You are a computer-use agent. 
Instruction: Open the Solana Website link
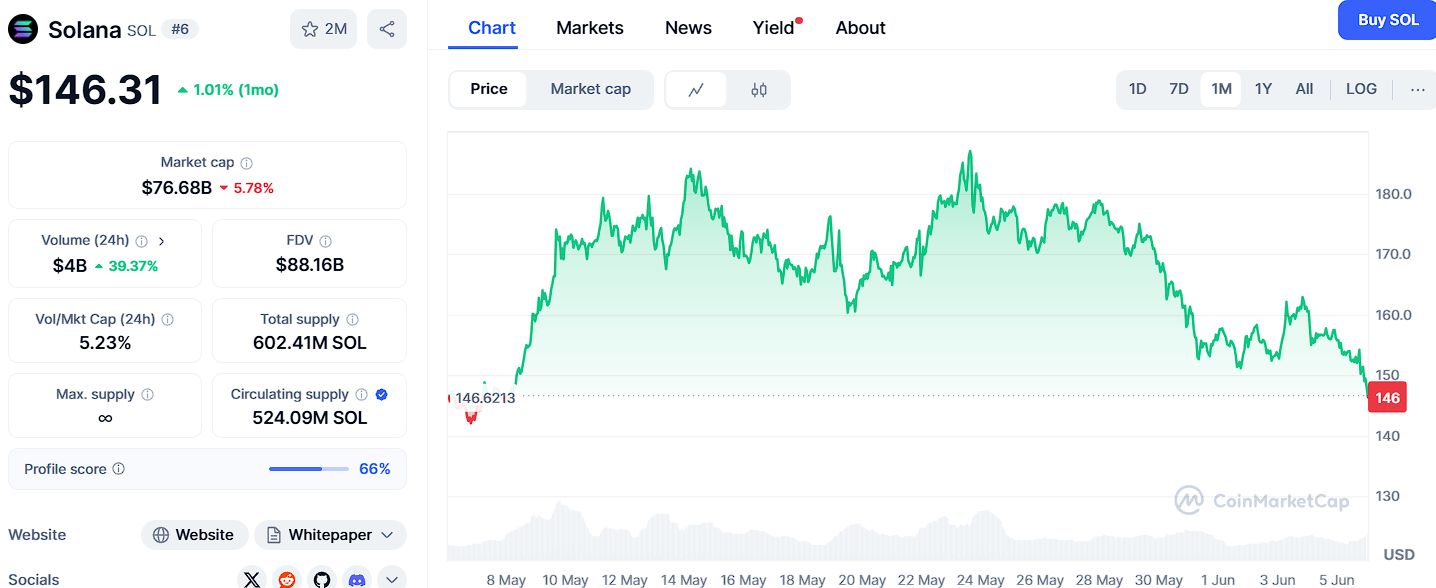194,535
